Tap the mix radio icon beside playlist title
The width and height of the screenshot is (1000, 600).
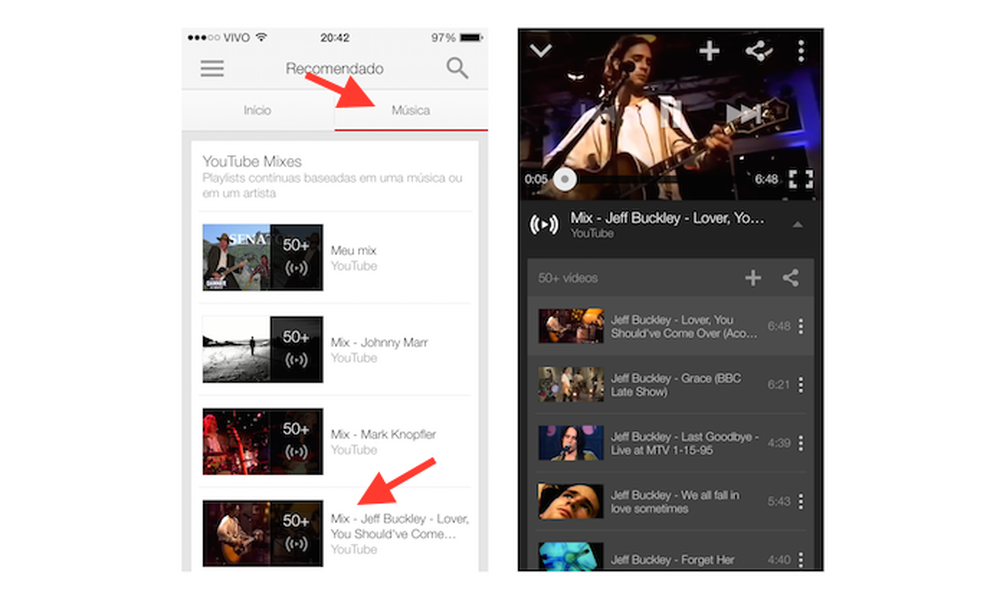[x=541, y=222]
